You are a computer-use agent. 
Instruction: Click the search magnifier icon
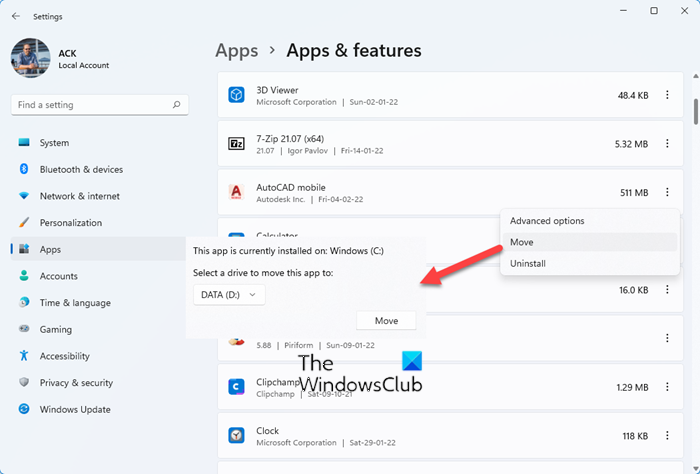pyautogui.click(x=177, y=104)
